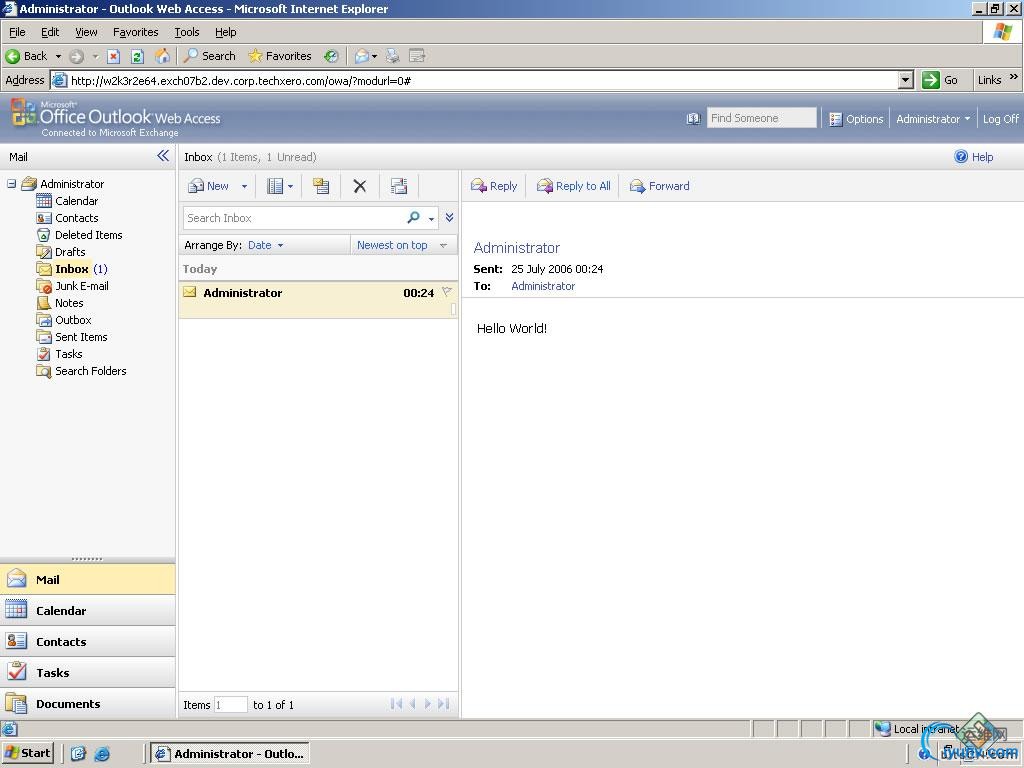Go to previous page of items
The image size is (1024, 768).
[412, 704]
